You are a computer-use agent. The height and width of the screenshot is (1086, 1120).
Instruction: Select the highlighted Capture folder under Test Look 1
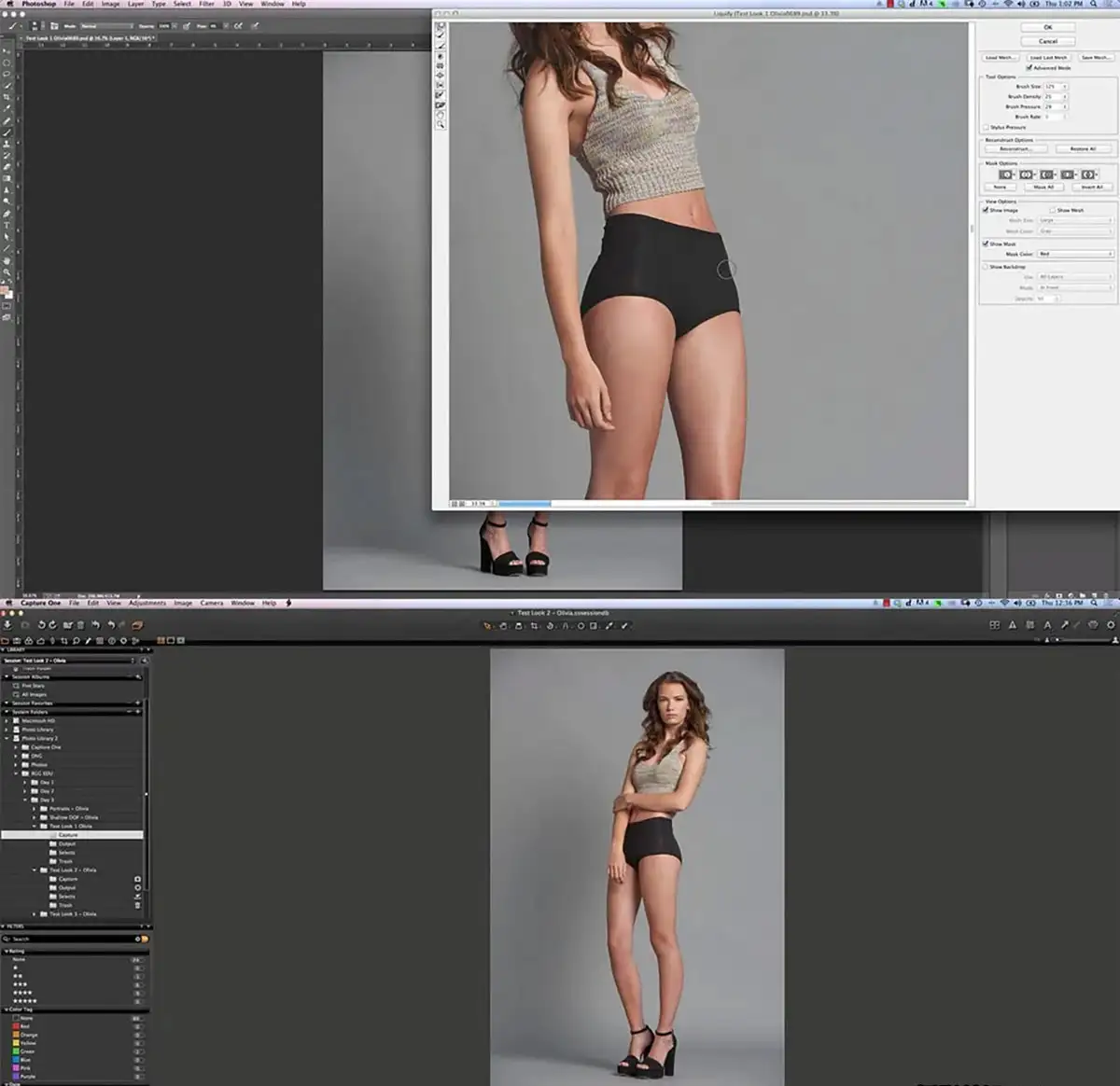(x=72, y=835)
